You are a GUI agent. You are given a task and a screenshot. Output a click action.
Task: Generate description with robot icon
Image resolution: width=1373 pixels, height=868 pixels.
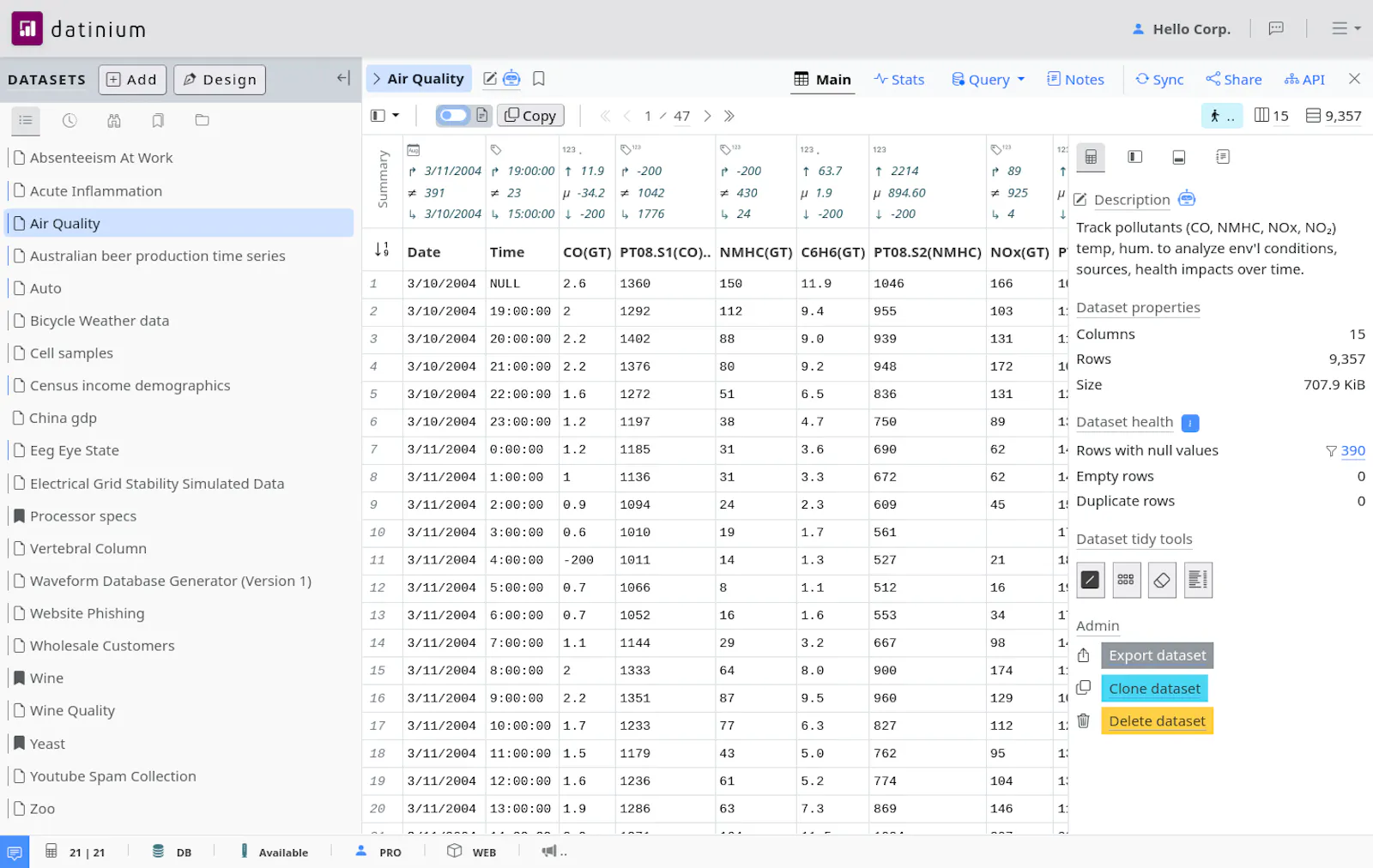coord(1187,198)
